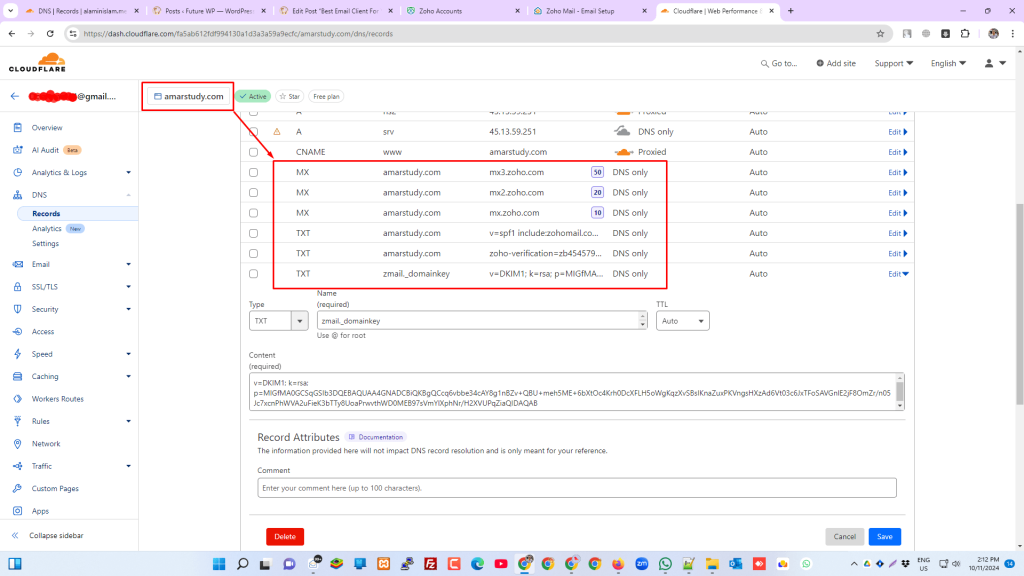1024x576 pixels.
Task: Open DNS Settings sidebar item
Action: [45, 244]
